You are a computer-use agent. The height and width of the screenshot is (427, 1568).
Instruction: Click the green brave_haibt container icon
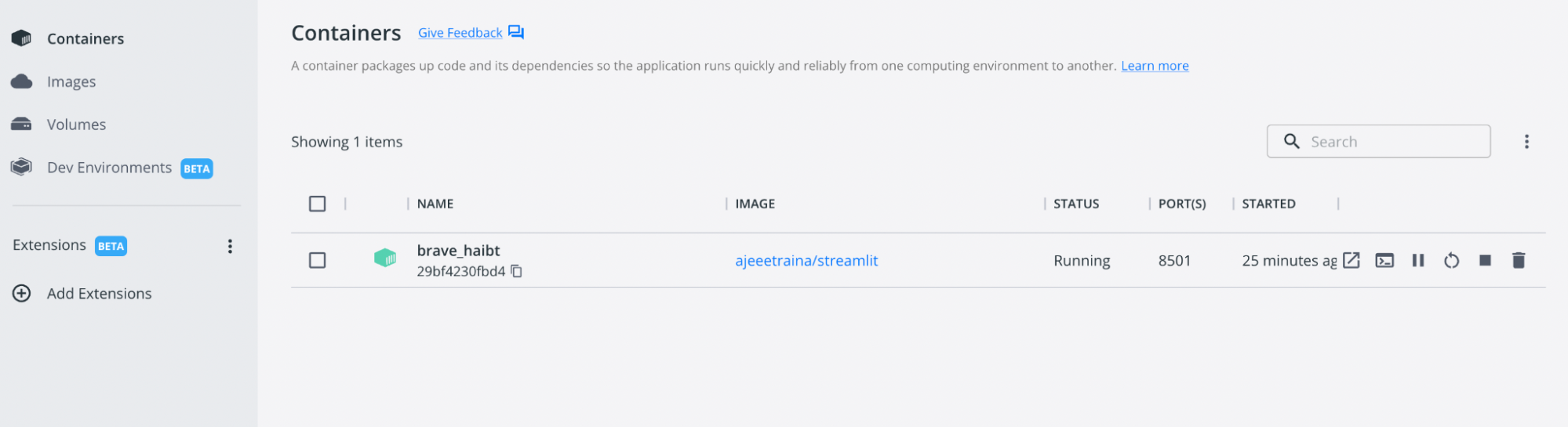pos(385,258)
